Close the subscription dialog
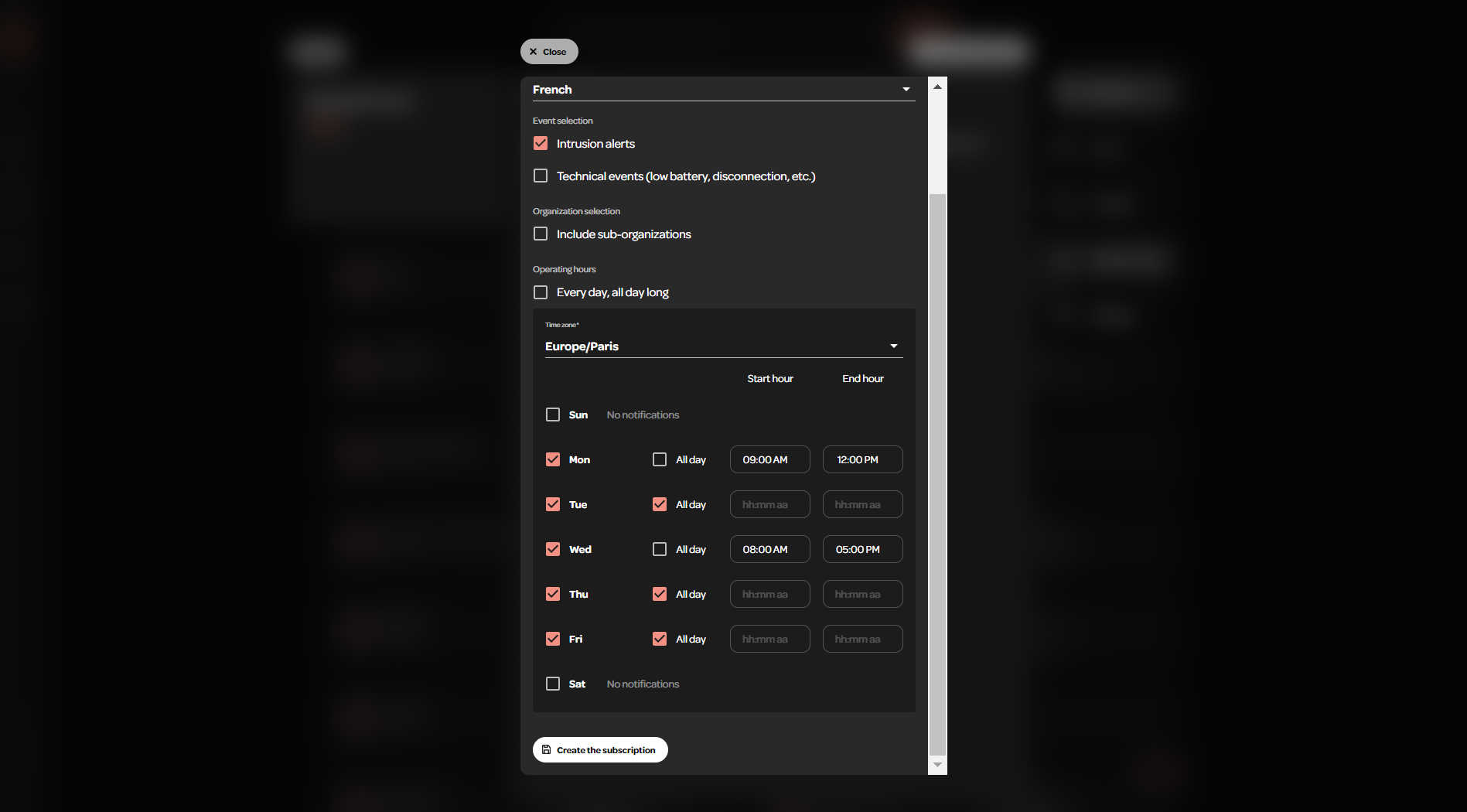 [548, 52]
